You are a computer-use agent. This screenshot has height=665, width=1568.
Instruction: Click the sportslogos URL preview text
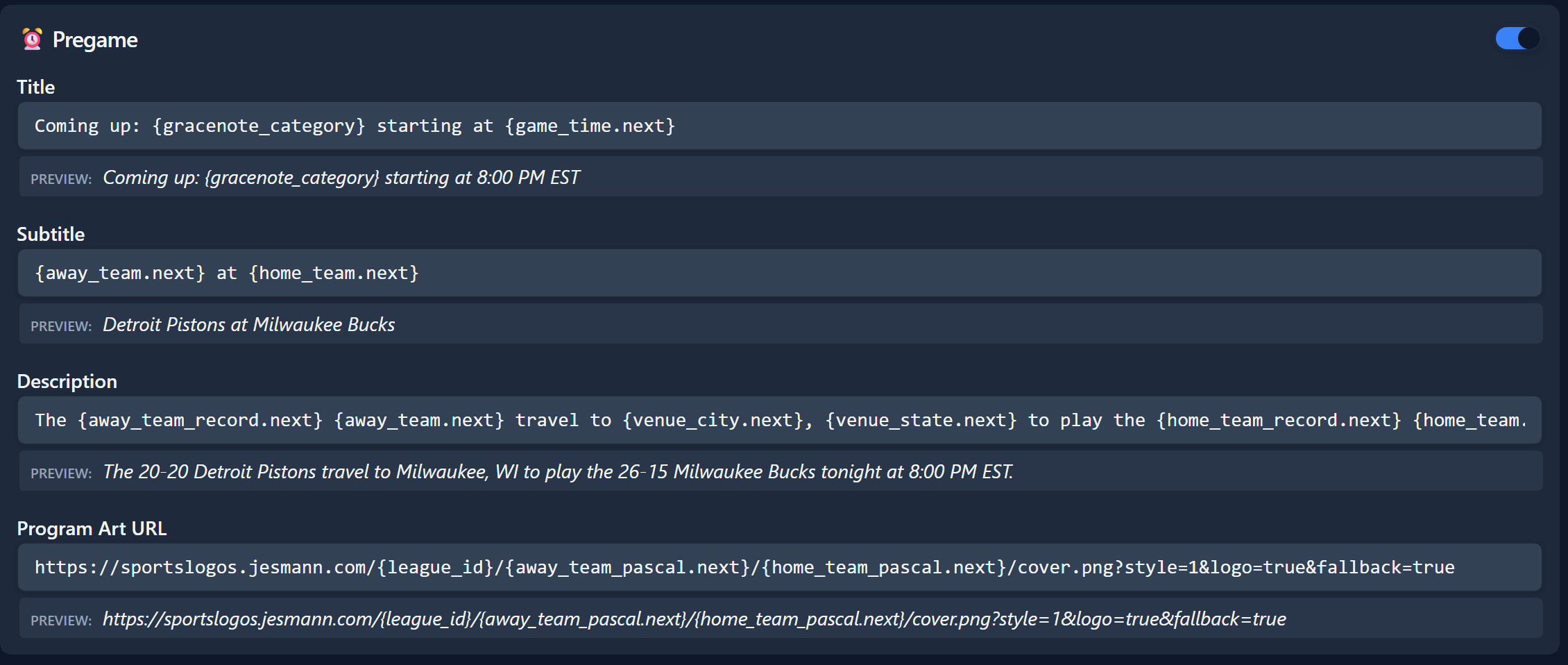pyautogui.click(x=694, y=619)
